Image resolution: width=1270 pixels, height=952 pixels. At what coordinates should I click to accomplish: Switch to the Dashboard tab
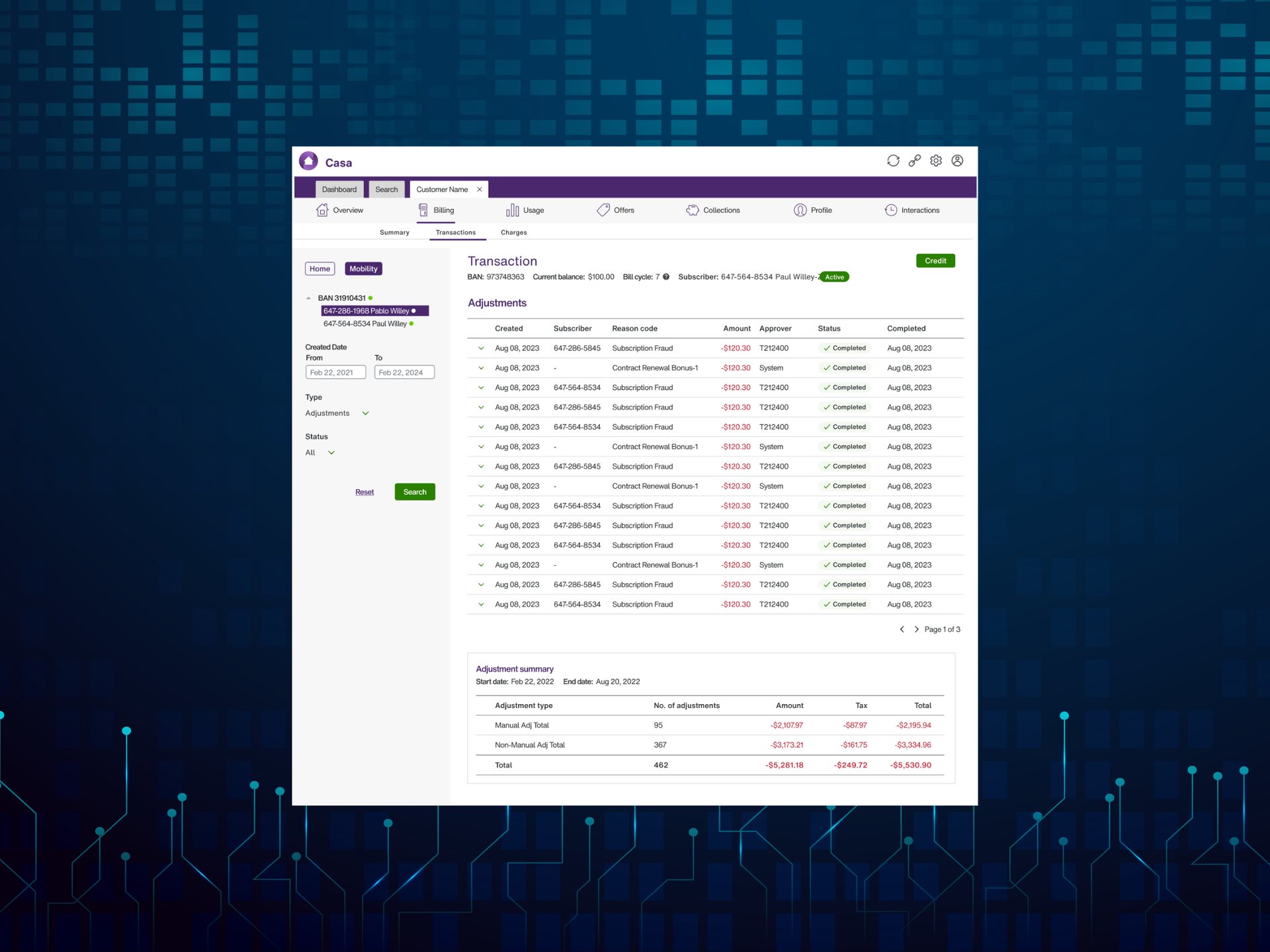(339, 190)
